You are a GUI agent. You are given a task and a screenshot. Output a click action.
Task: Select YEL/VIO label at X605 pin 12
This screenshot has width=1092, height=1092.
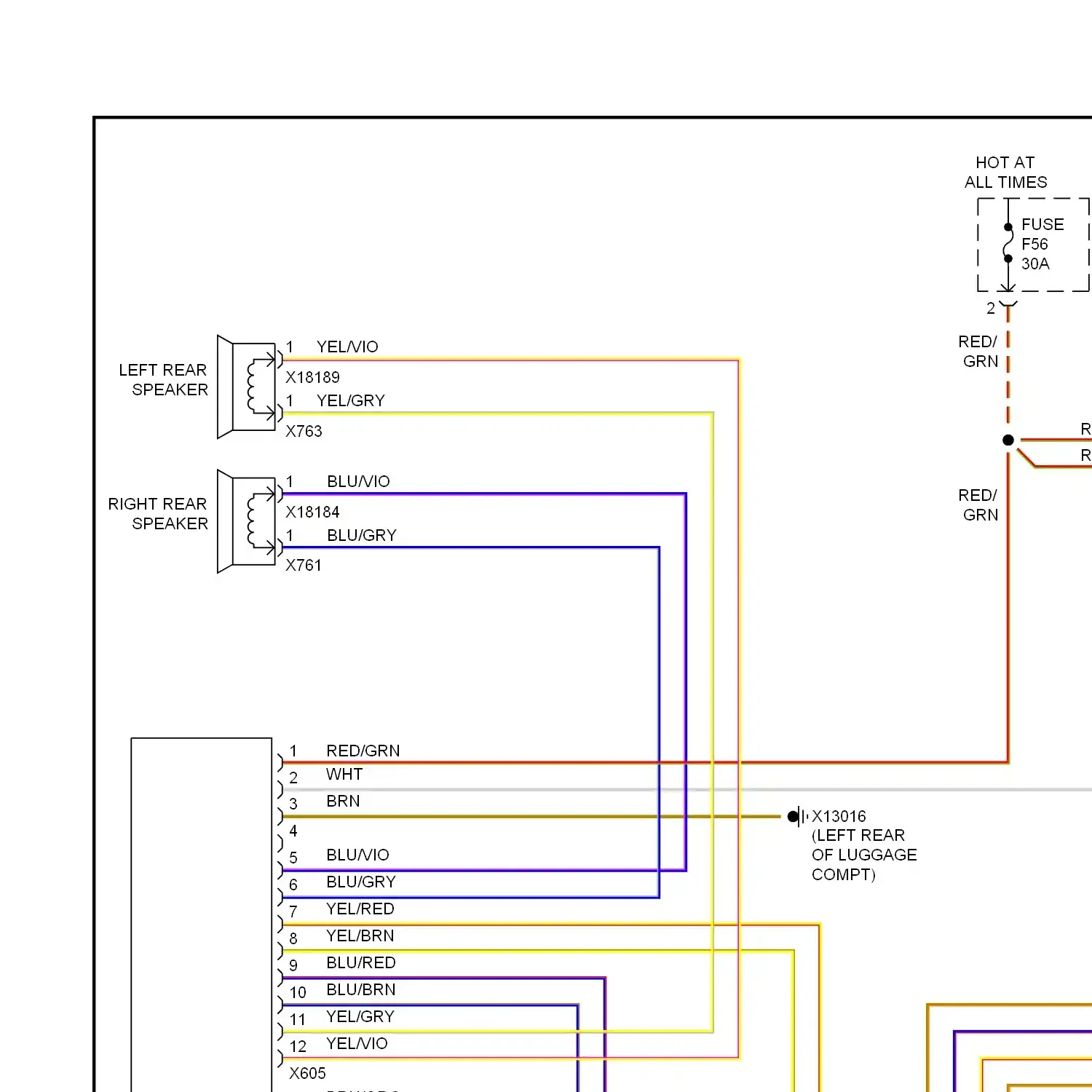357,1043
